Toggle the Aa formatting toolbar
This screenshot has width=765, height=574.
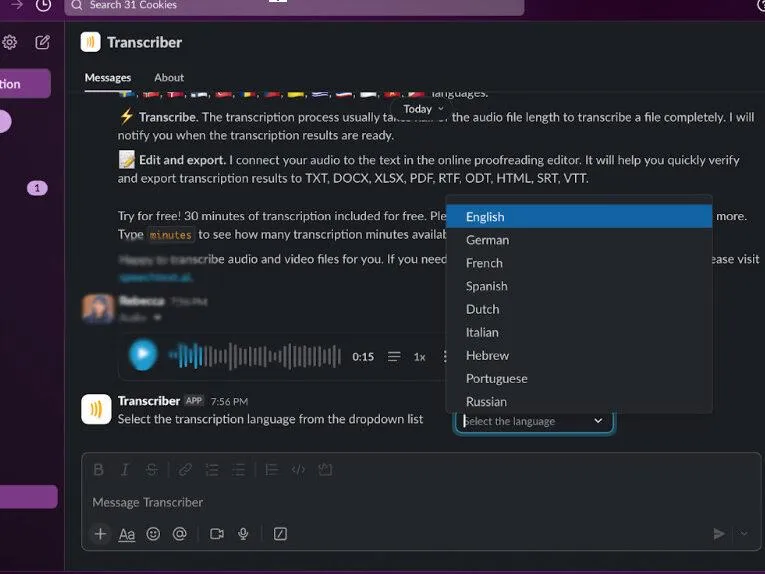click(x=127, y=534)
